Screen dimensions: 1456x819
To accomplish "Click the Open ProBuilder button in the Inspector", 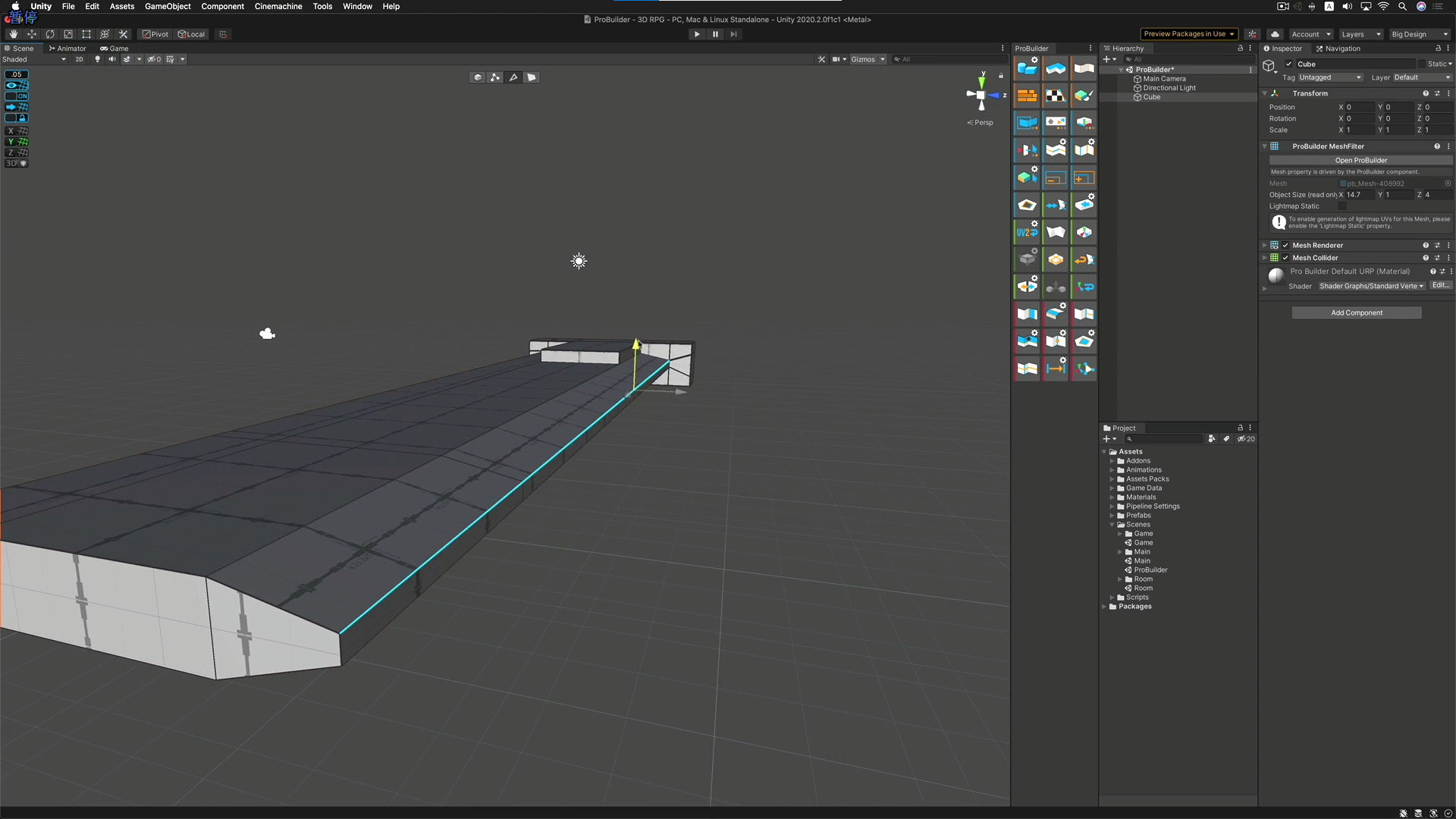I will [x=1360, y=160].
